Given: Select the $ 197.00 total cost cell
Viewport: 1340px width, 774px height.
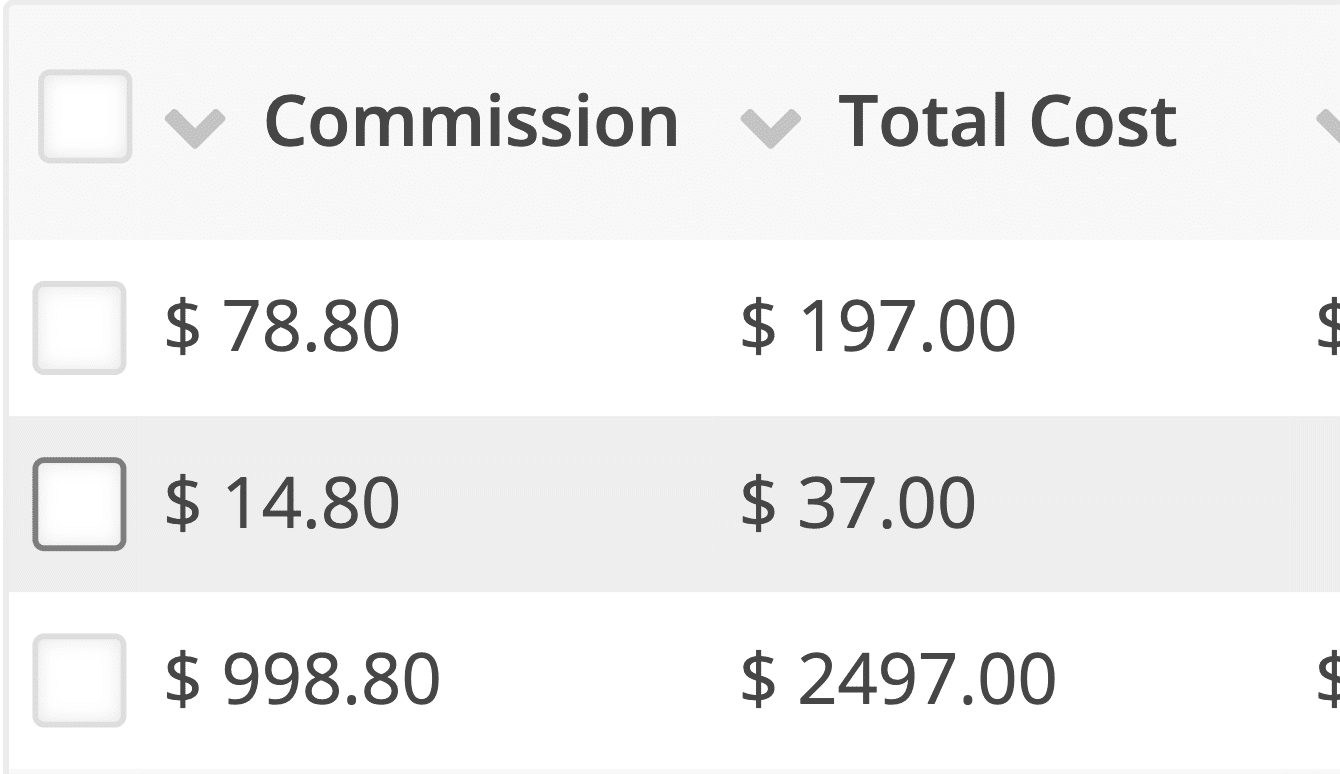Looking at the screenshot, I should click(878, 327).
